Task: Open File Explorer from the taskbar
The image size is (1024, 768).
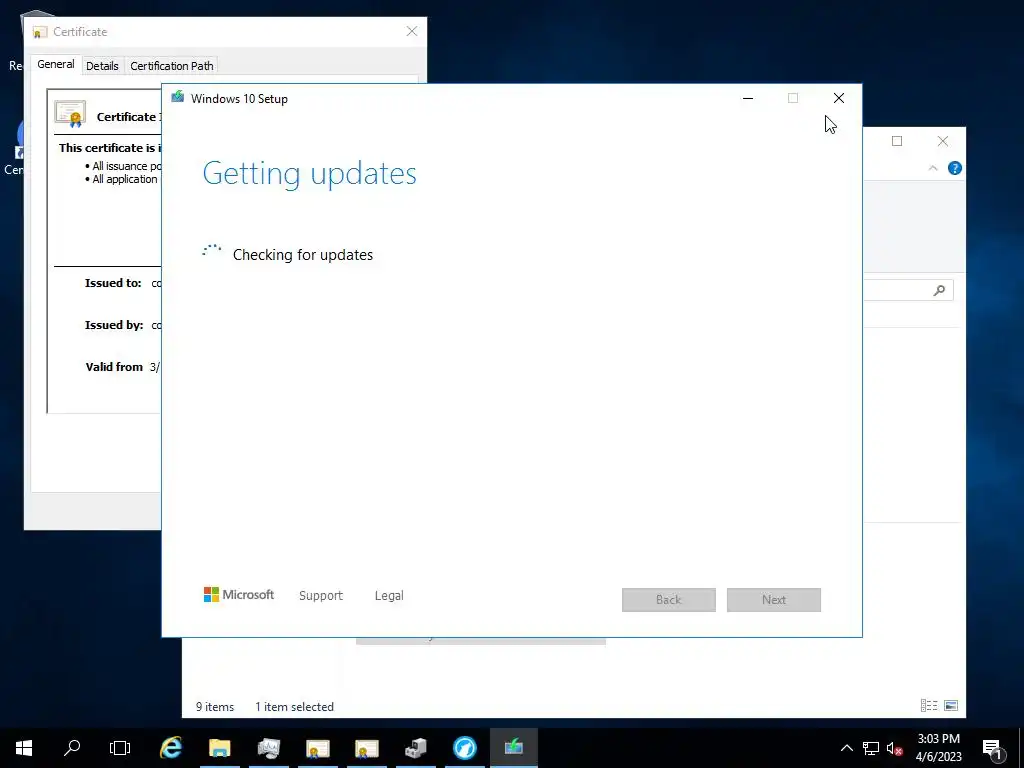Action: (220, 748)
